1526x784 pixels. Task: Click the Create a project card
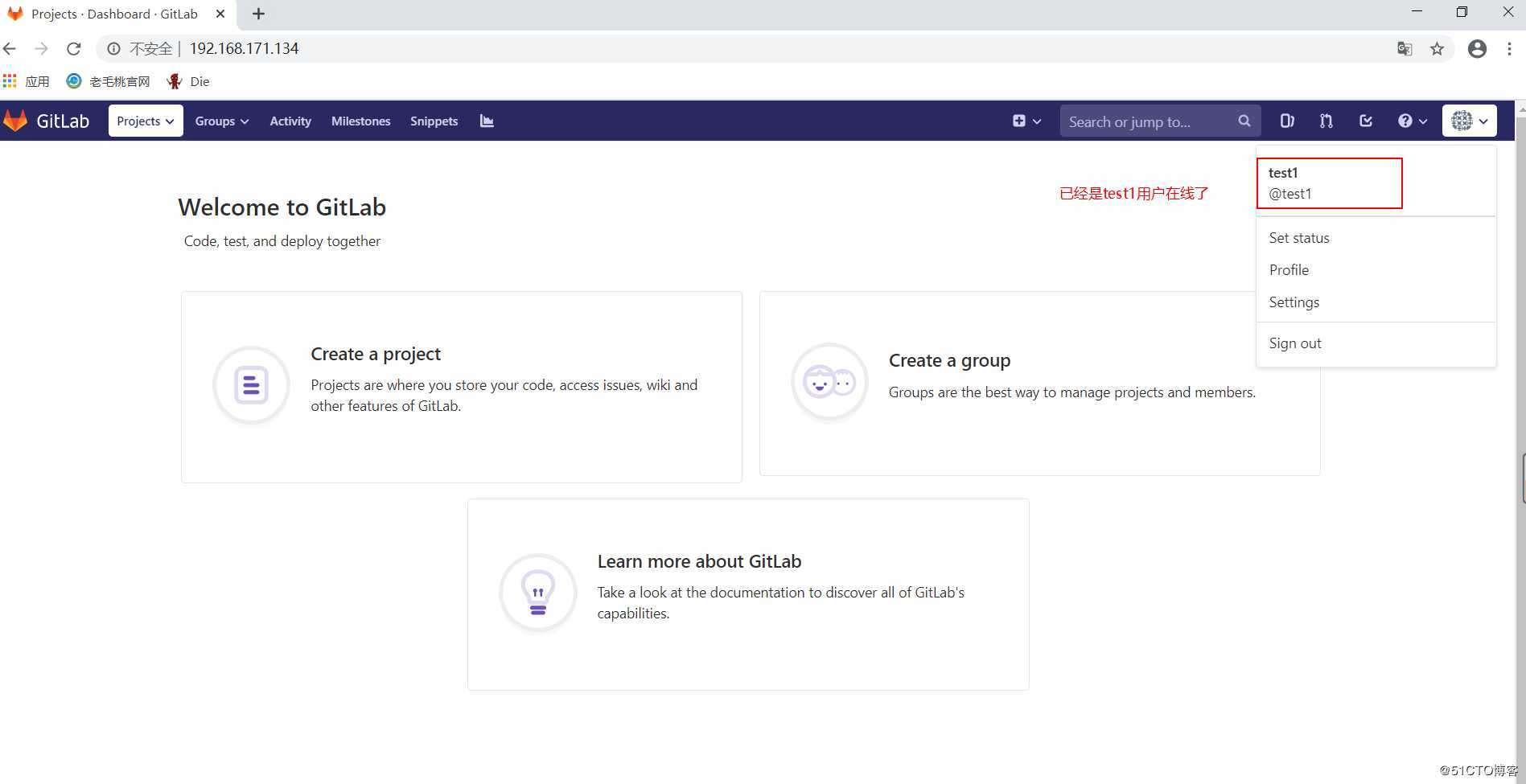tap(461, 387)
